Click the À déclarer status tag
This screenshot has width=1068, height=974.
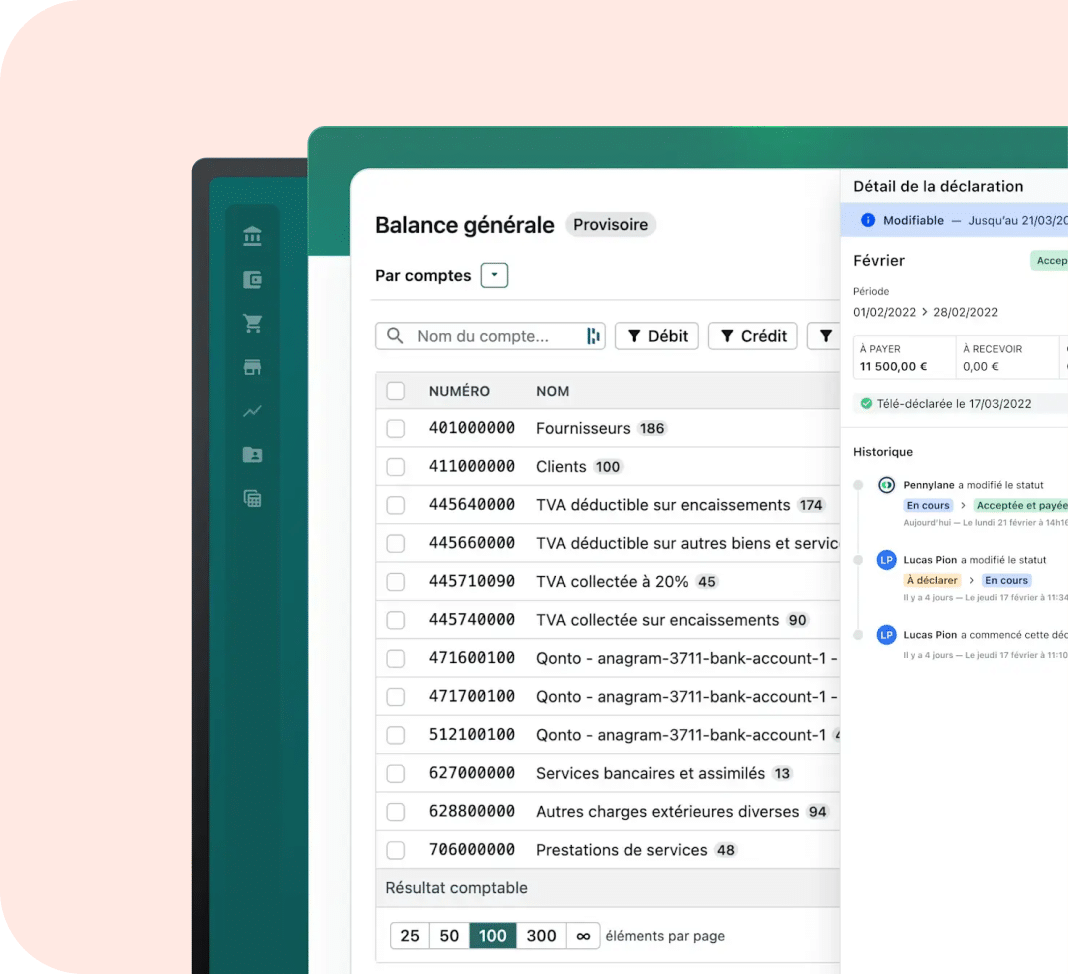pos(931,580)
